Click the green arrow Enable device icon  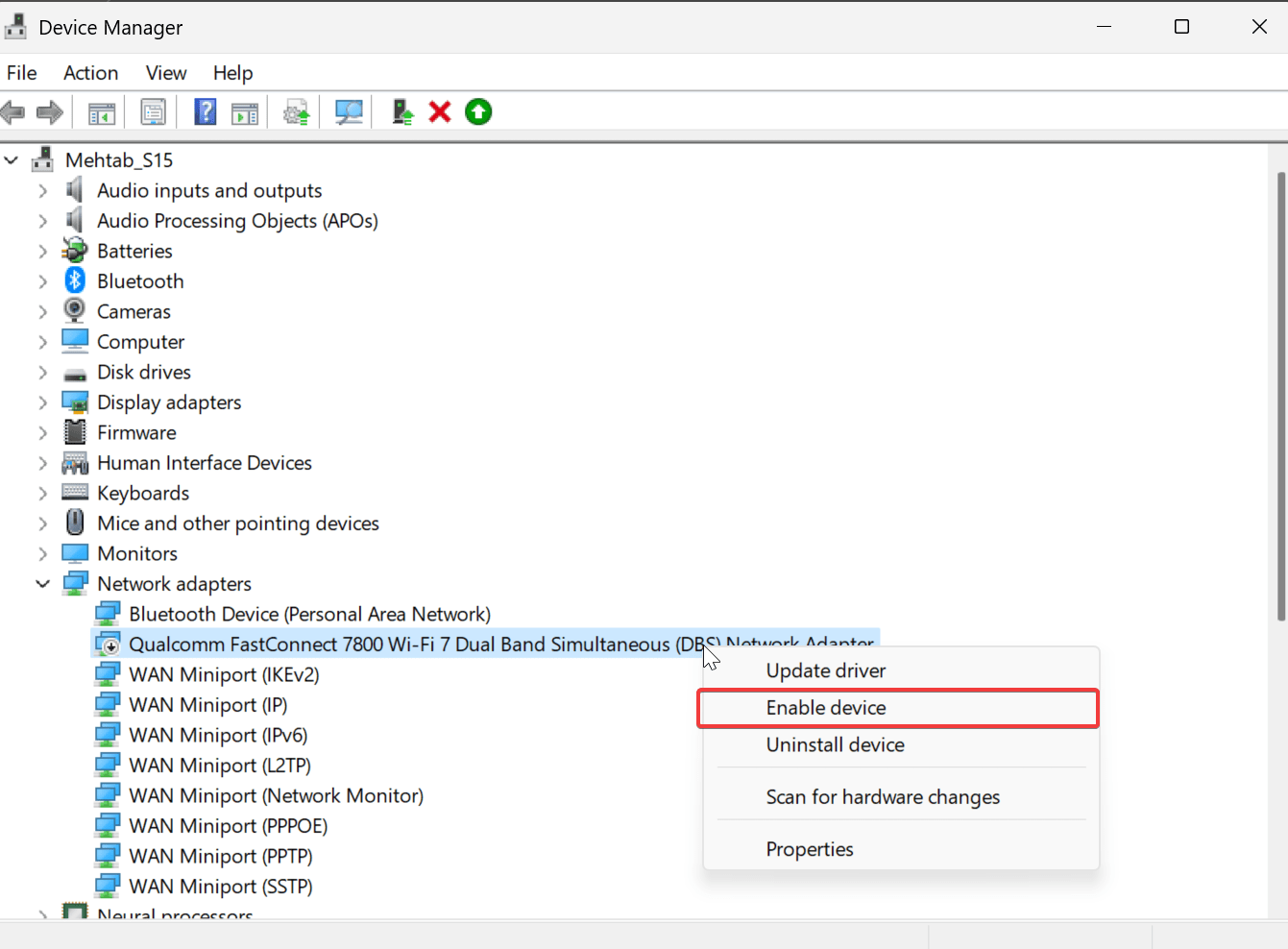pyautogui.click(x=478, y=112)
